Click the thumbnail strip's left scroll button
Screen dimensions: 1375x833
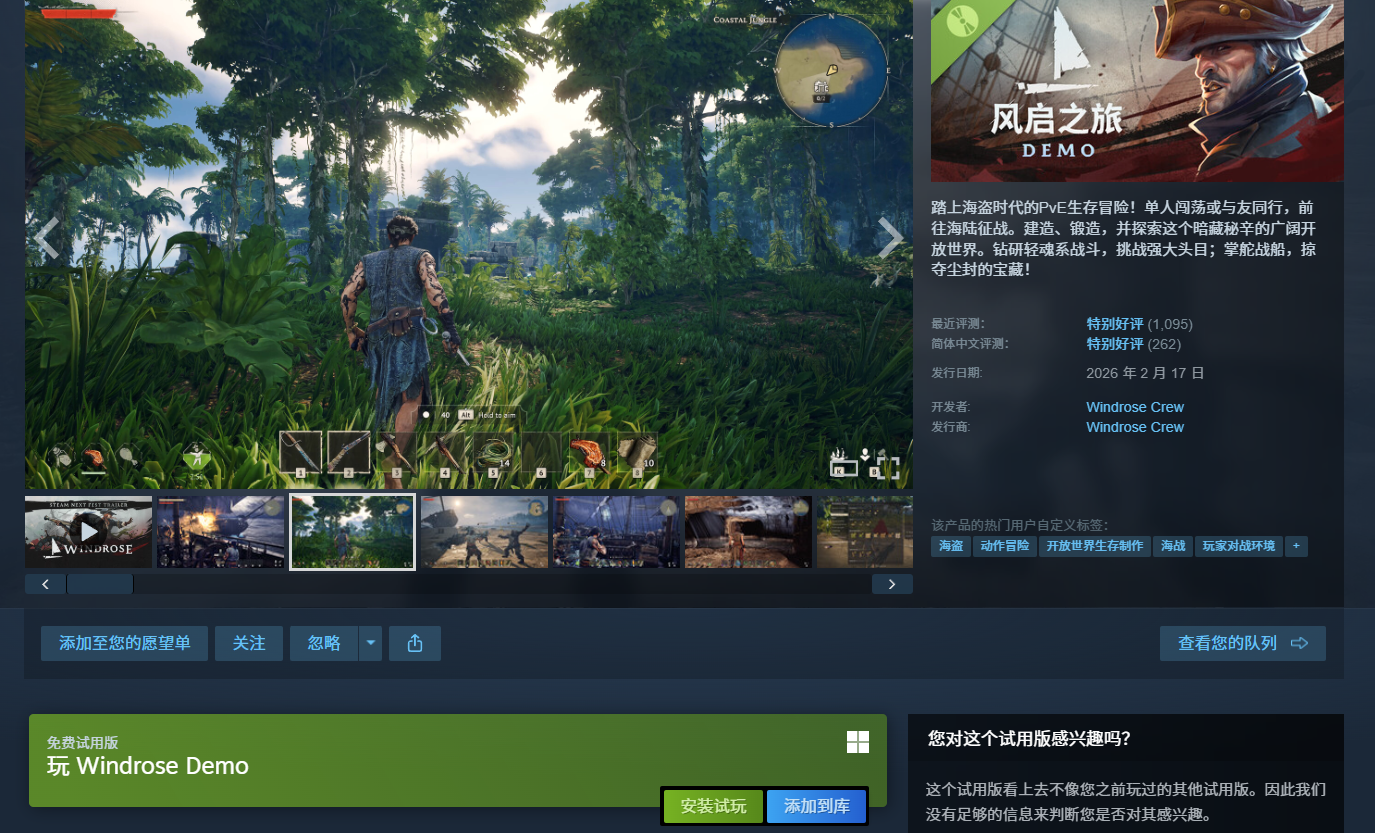tap(45, 584)
